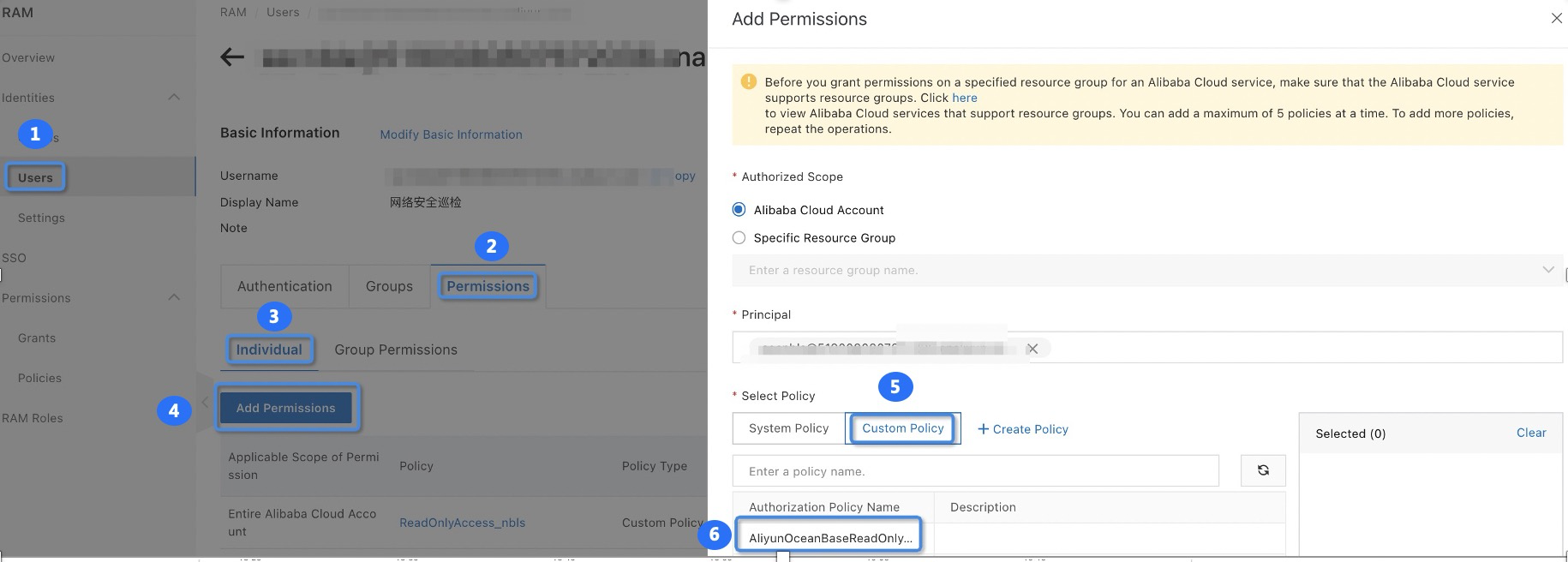The height and width of the screenshot is (562, 1568).
Task: Click Modify Basic Information
Action: [451, 134]
